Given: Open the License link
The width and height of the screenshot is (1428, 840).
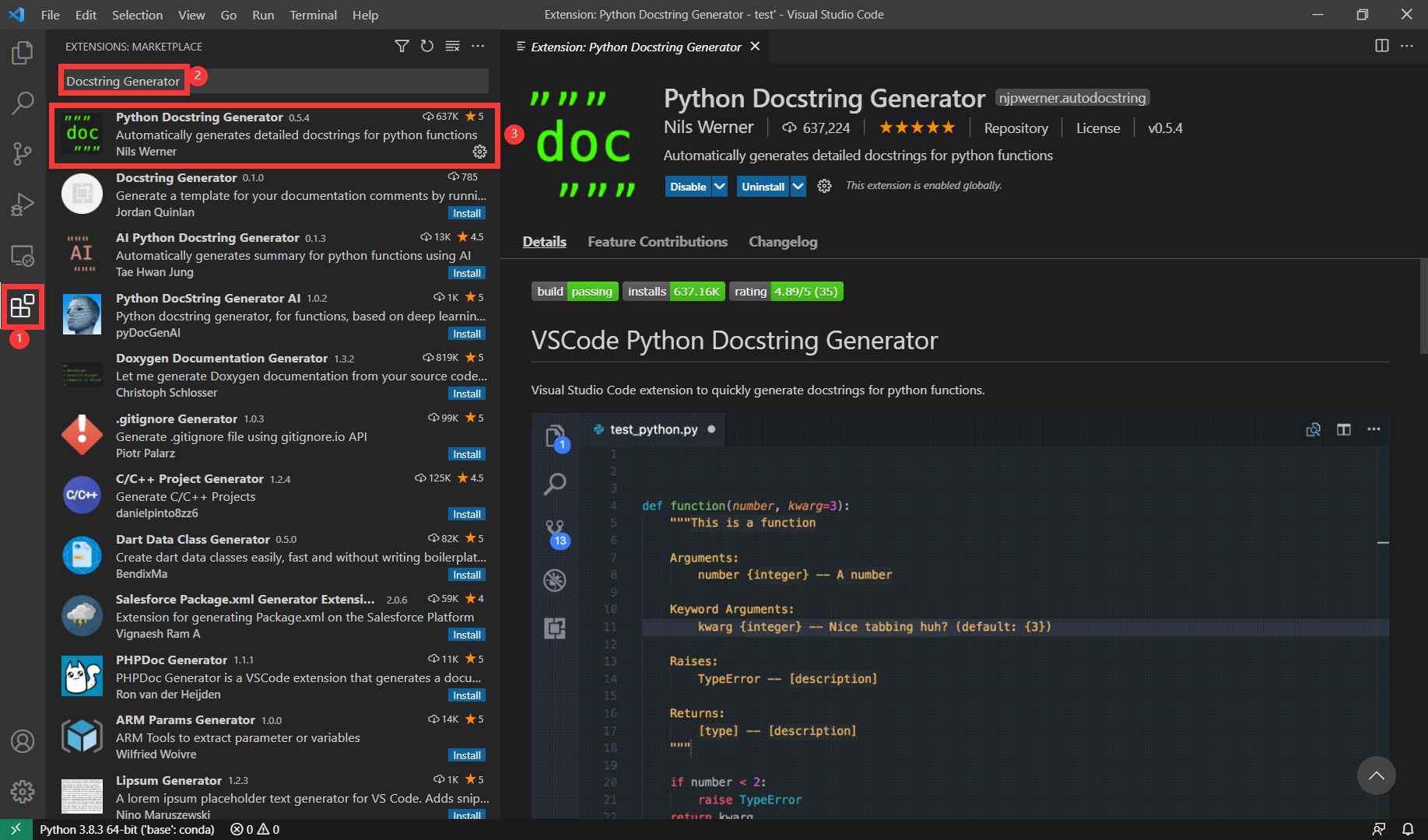Looking at the screenshot, I should (1098, 128).
